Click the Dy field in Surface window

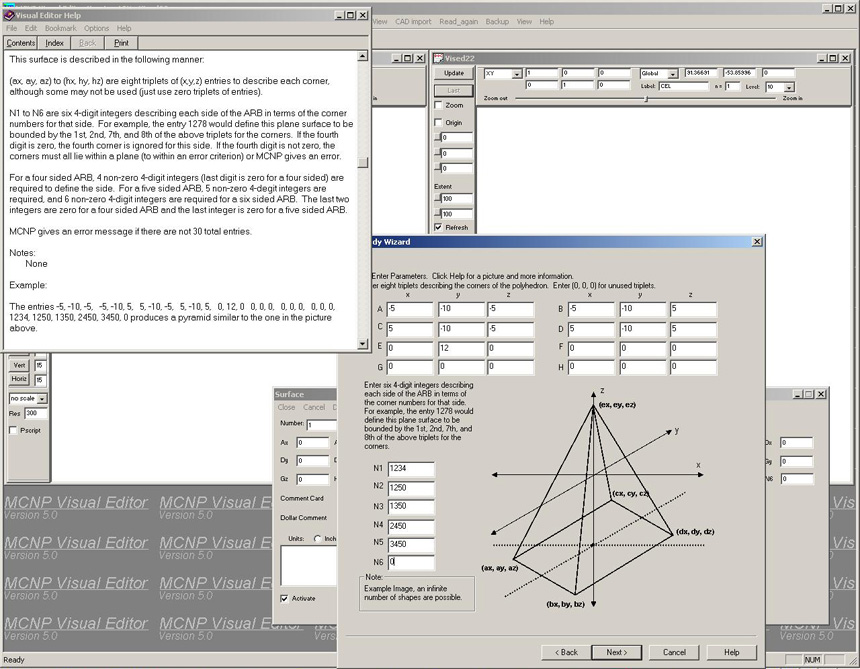(313, 461)
